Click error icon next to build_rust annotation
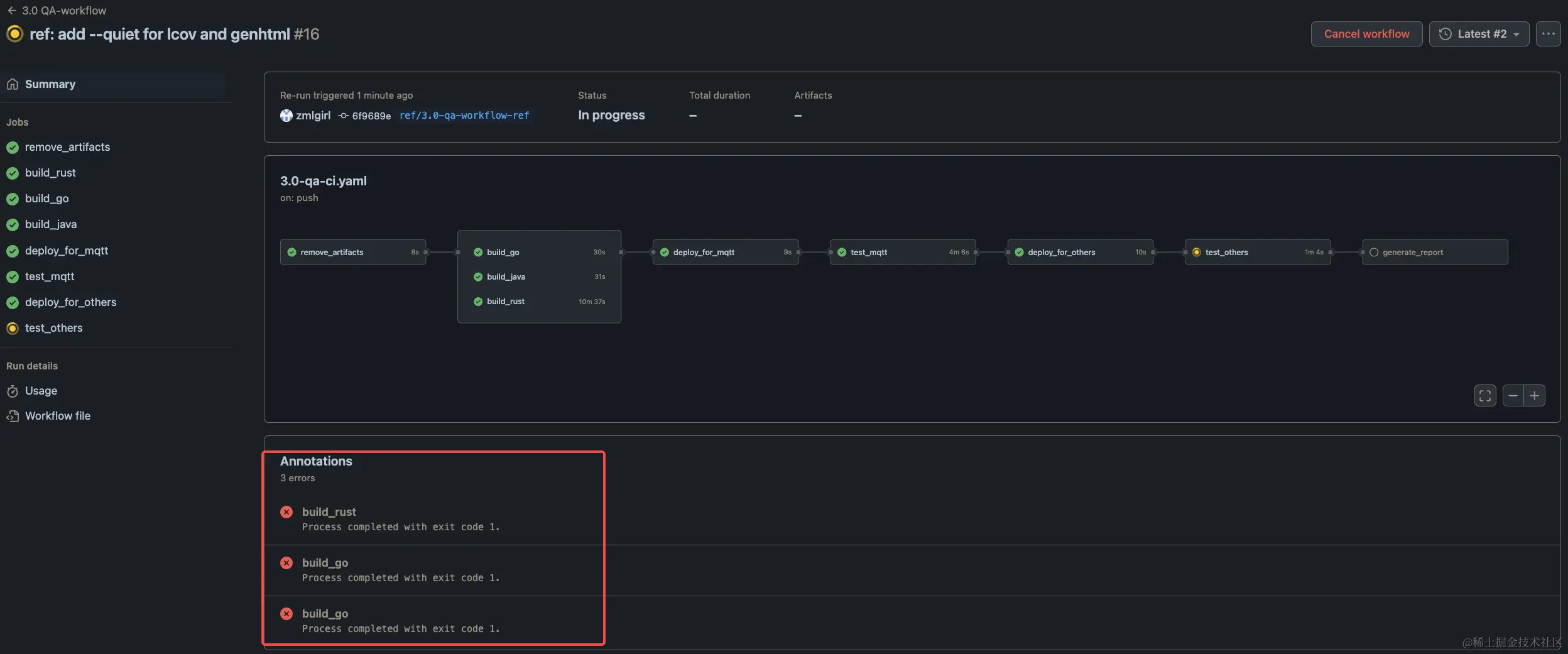This screenshot has width=1568, height=654. pyautogui.click(x=286, y=512)
